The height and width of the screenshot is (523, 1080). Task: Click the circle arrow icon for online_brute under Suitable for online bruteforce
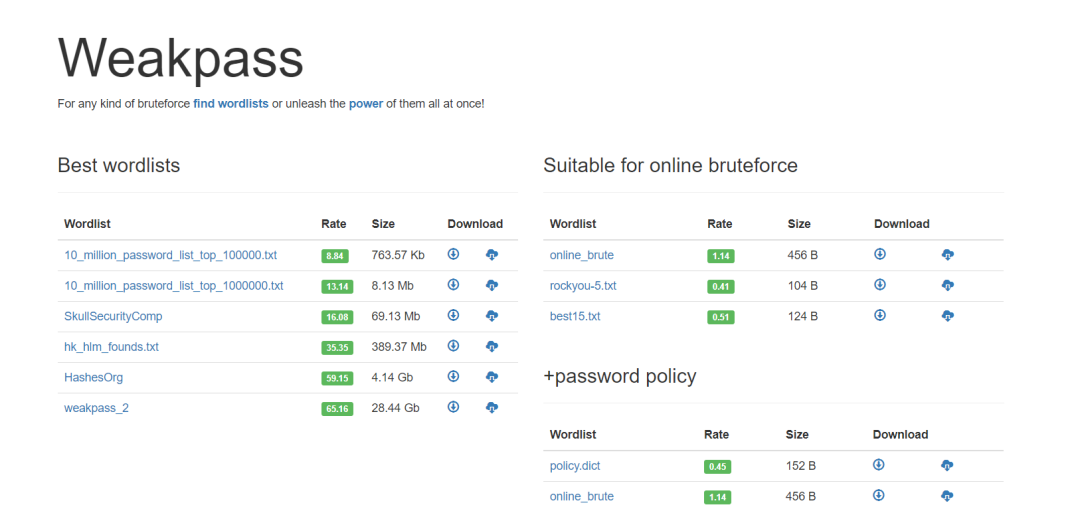[x=880, y=254]
